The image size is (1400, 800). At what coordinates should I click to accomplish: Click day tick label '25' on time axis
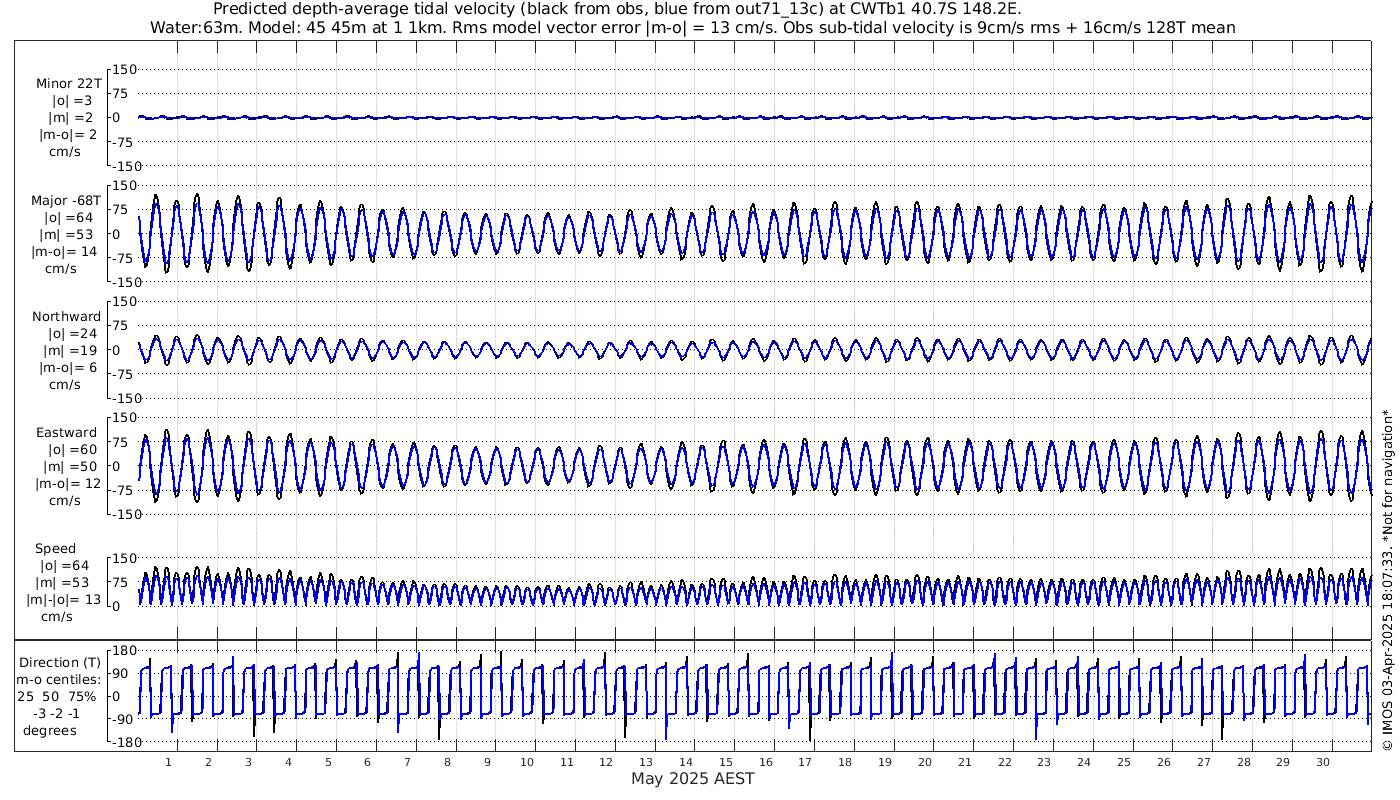pyautogui.click(x=1123, y=762)
